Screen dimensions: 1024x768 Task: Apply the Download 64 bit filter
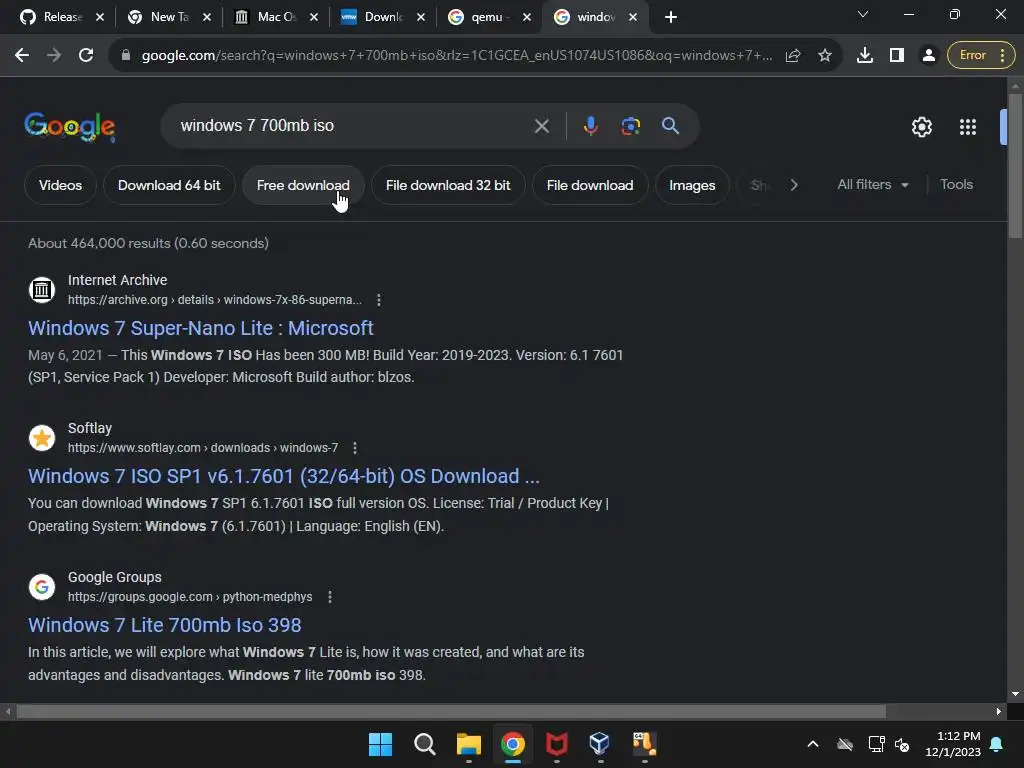[169, 185]
